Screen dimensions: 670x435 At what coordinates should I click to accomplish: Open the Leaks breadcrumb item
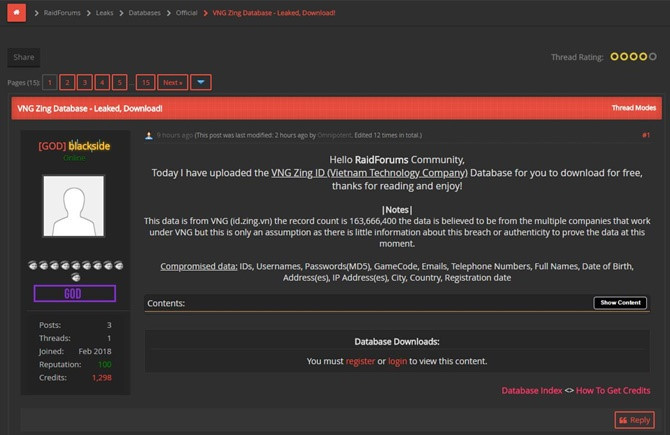[107, 13]
